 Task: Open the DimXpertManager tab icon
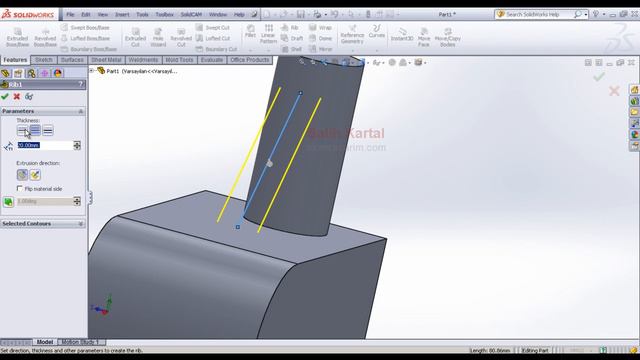point(44,73)
